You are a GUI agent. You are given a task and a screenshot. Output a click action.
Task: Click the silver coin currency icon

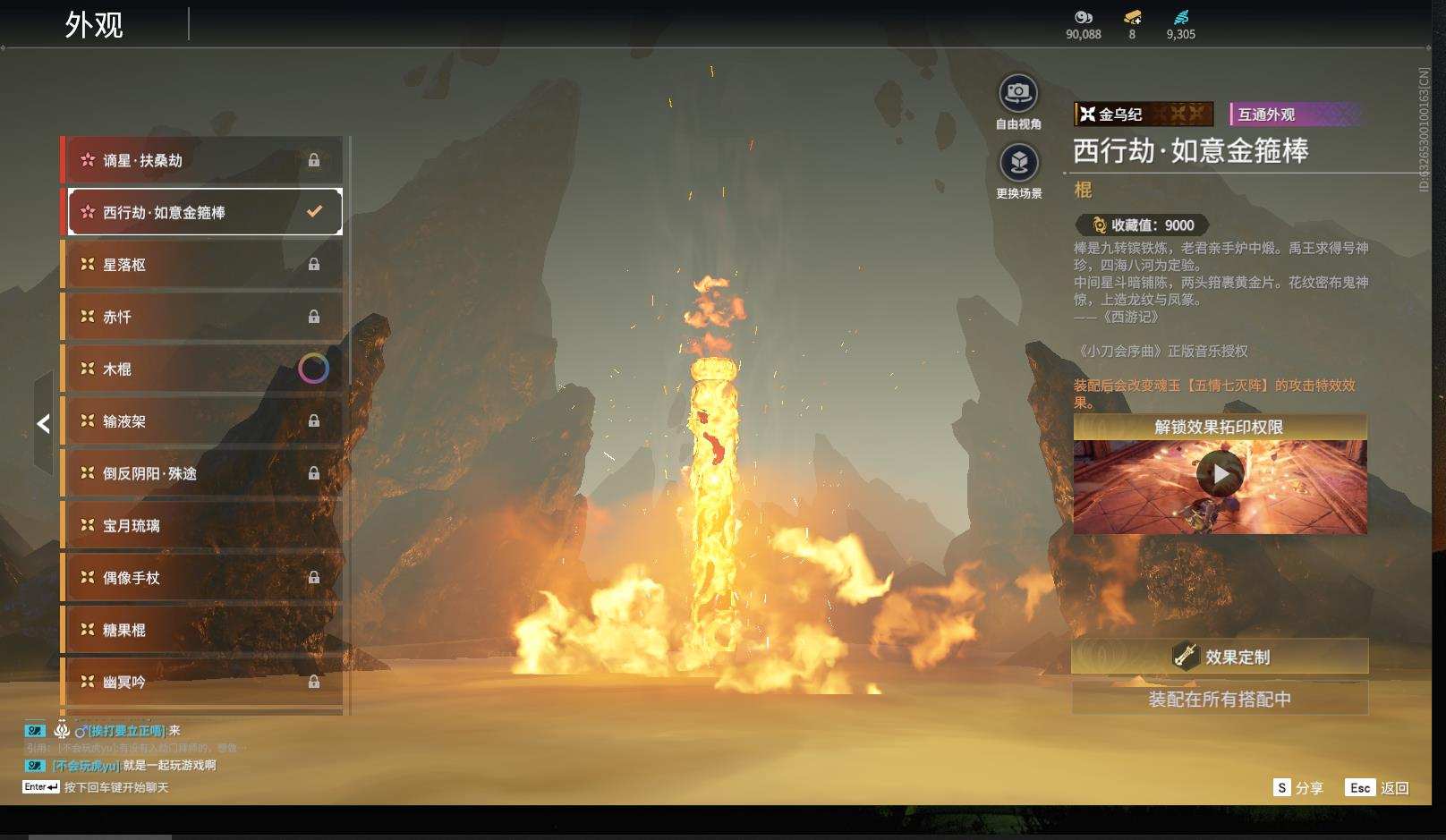coord(1084,17)
